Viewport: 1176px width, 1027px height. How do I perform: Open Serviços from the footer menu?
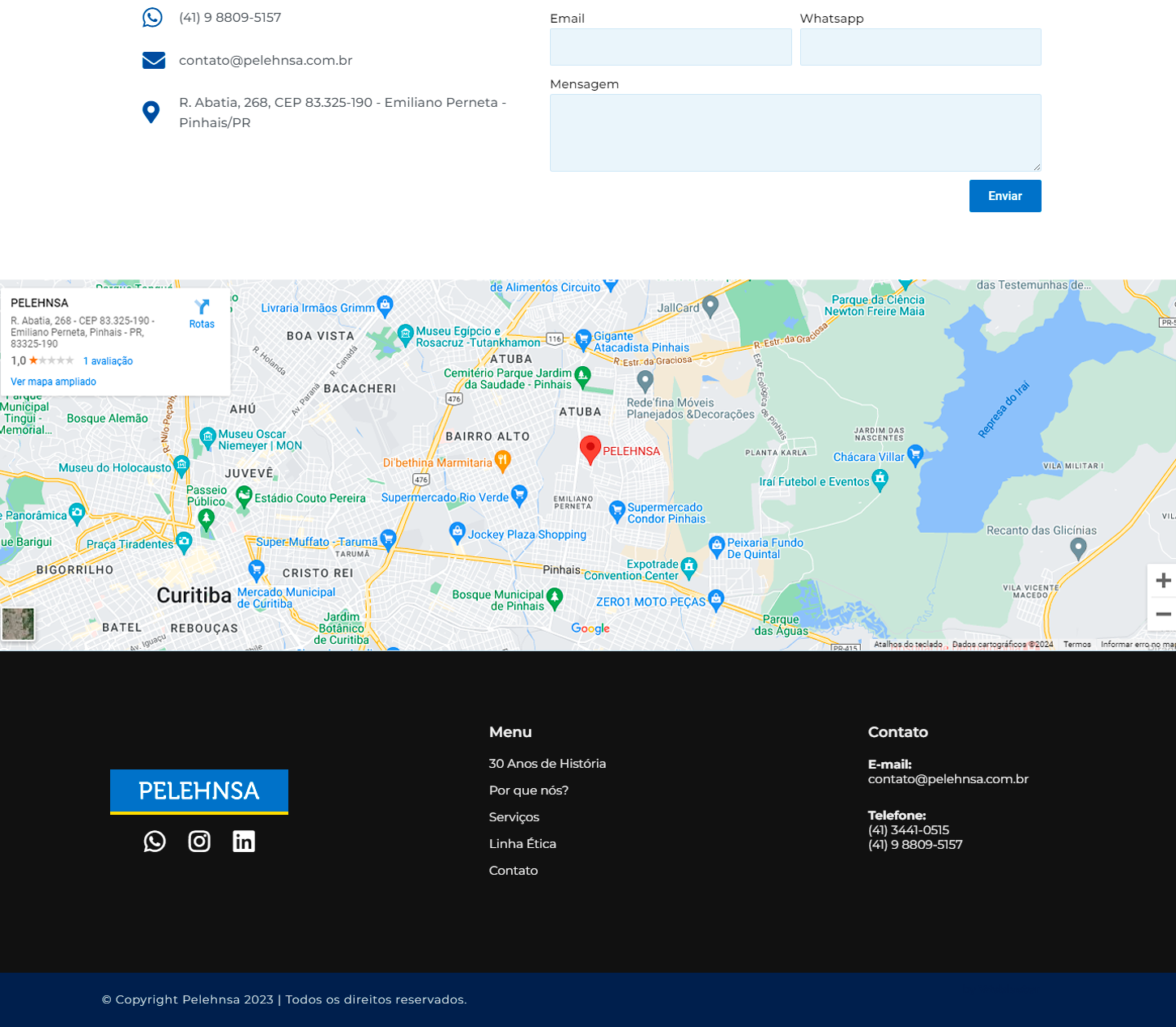click(x=513, y=817)
